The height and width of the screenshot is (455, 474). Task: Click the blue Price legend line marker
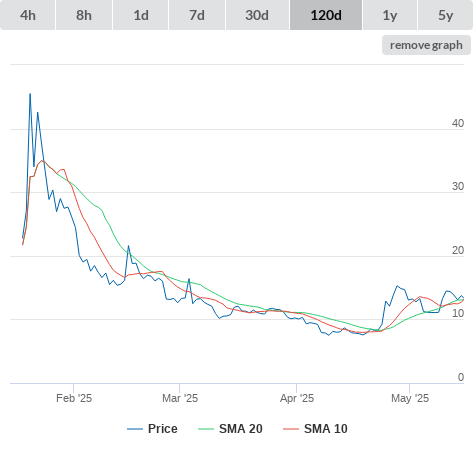pyautogui.click(x=135, y=429)
